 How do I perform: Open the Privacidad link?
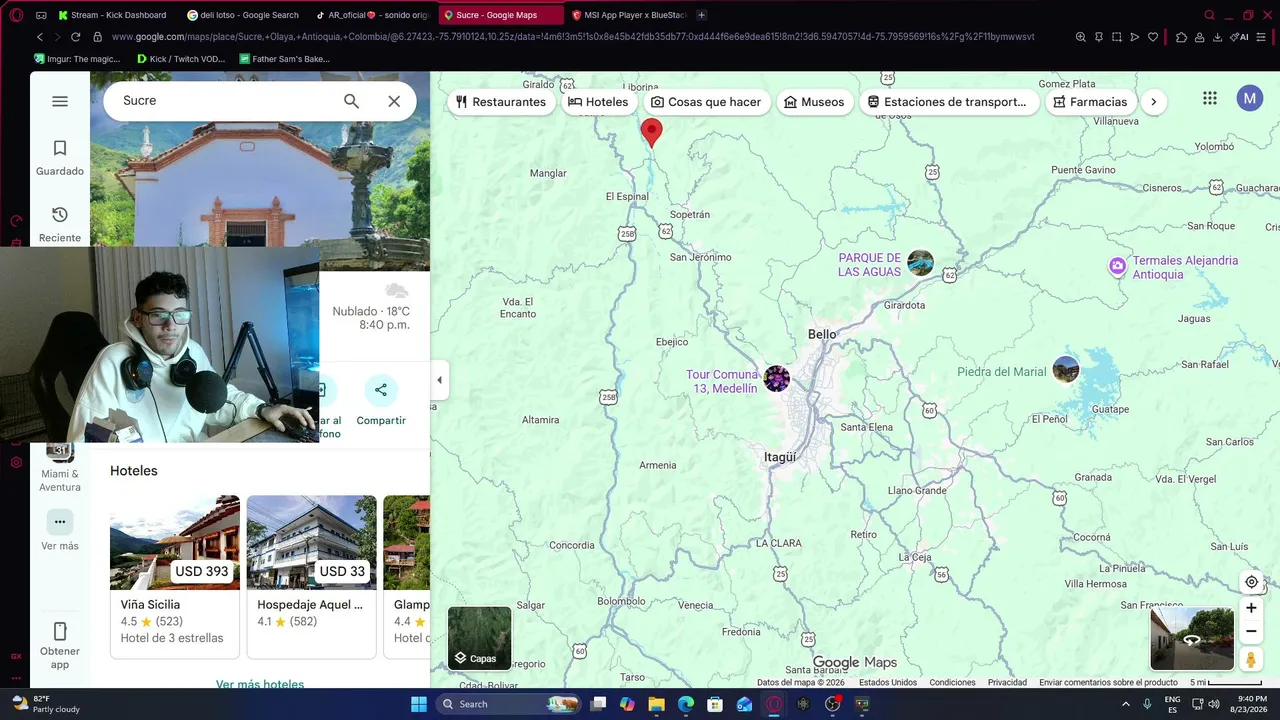(x=1007, y=683)
